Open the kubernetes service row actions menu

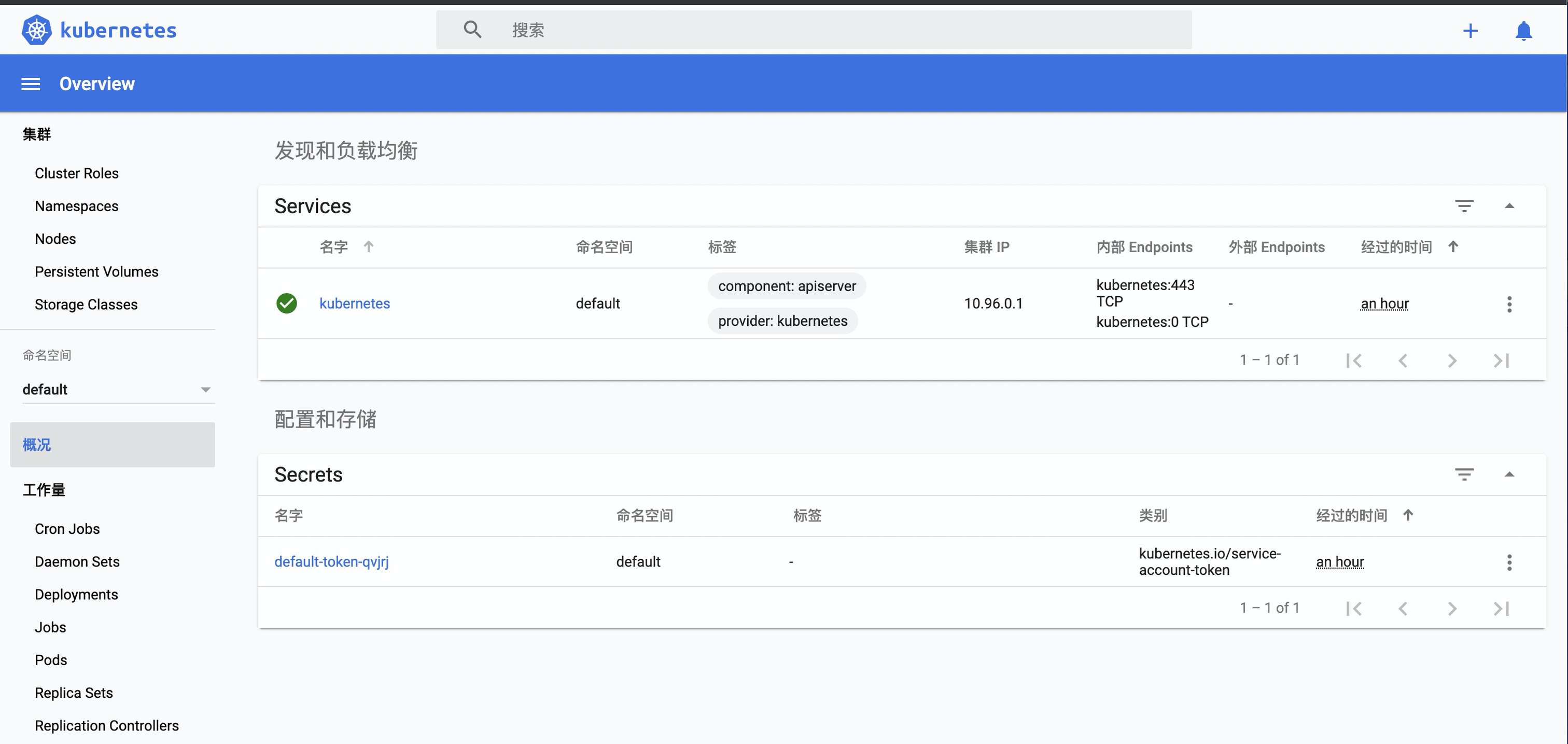[x=1509, y=304]
